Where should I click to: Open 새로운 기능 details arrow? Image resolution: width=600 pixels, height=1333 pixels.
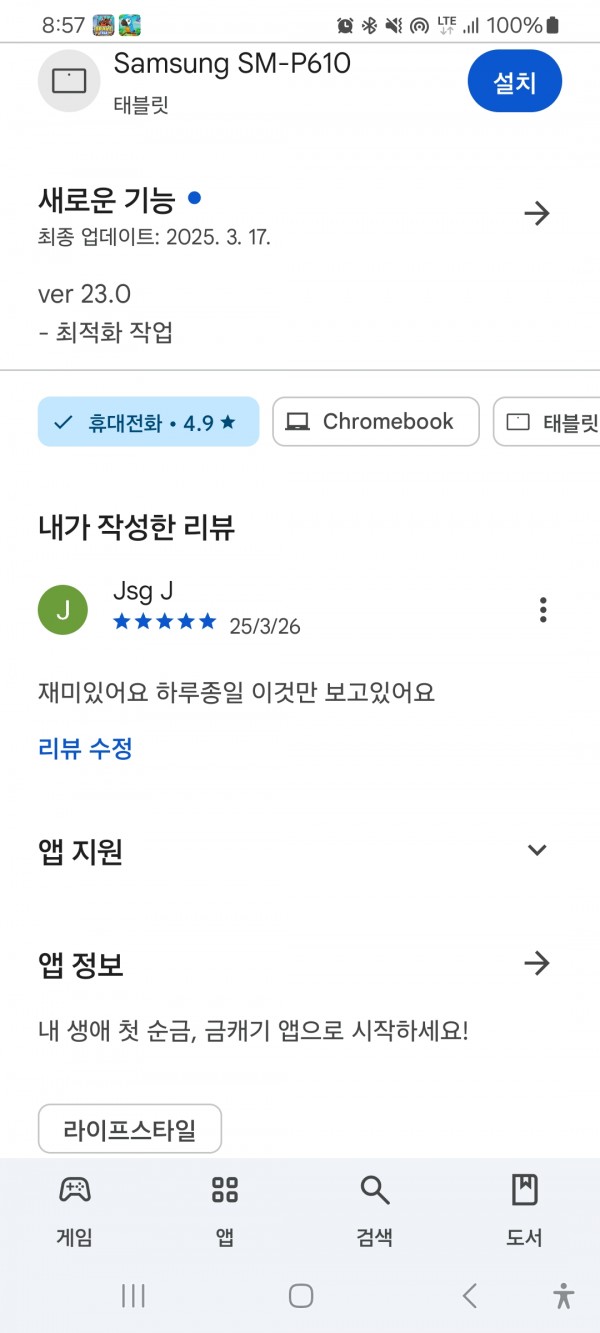(537, 213)
